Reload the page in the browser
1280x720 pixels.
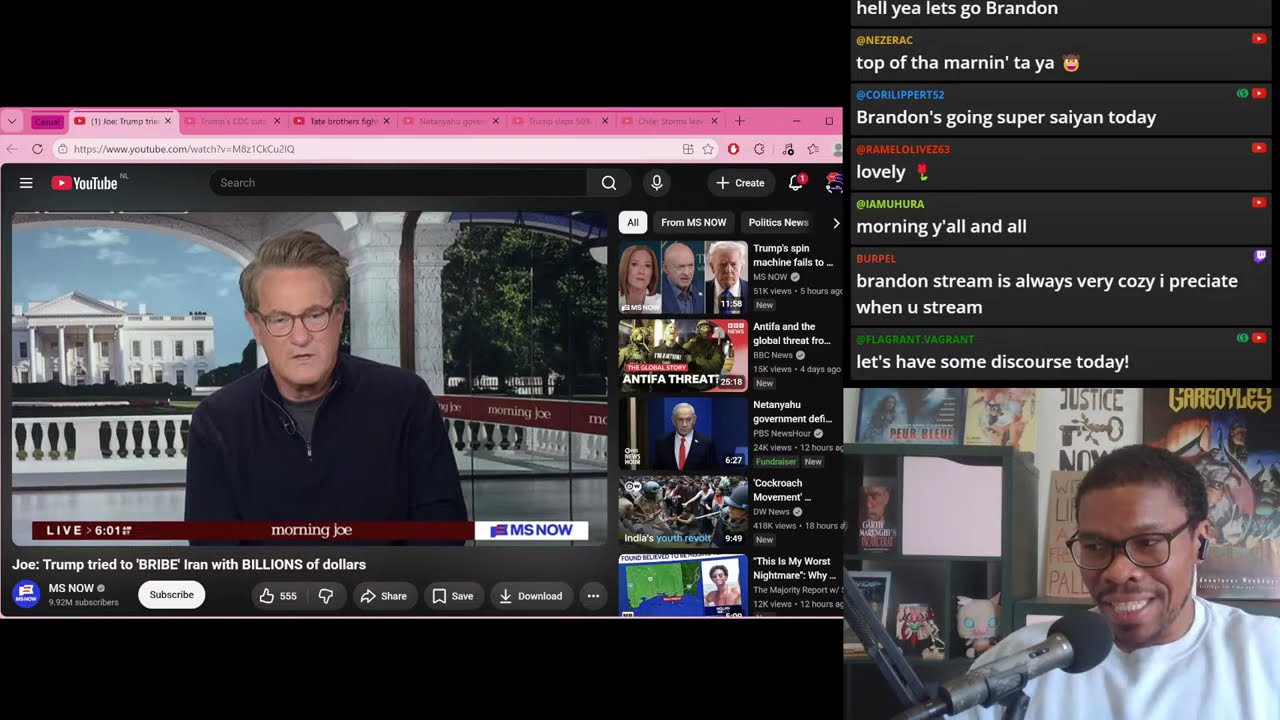[37, 149]
